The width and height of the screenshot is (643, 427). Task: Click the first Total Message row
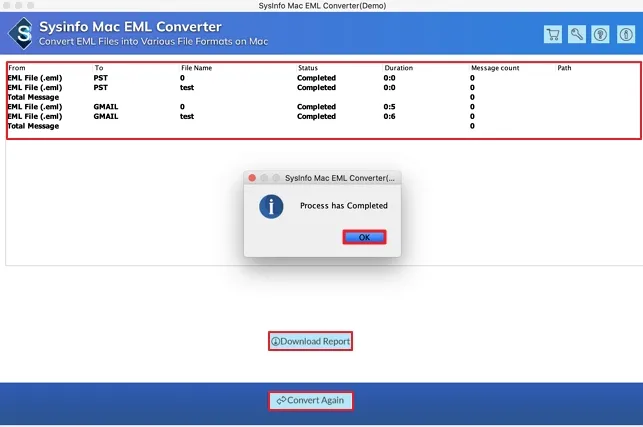point(324,97)
